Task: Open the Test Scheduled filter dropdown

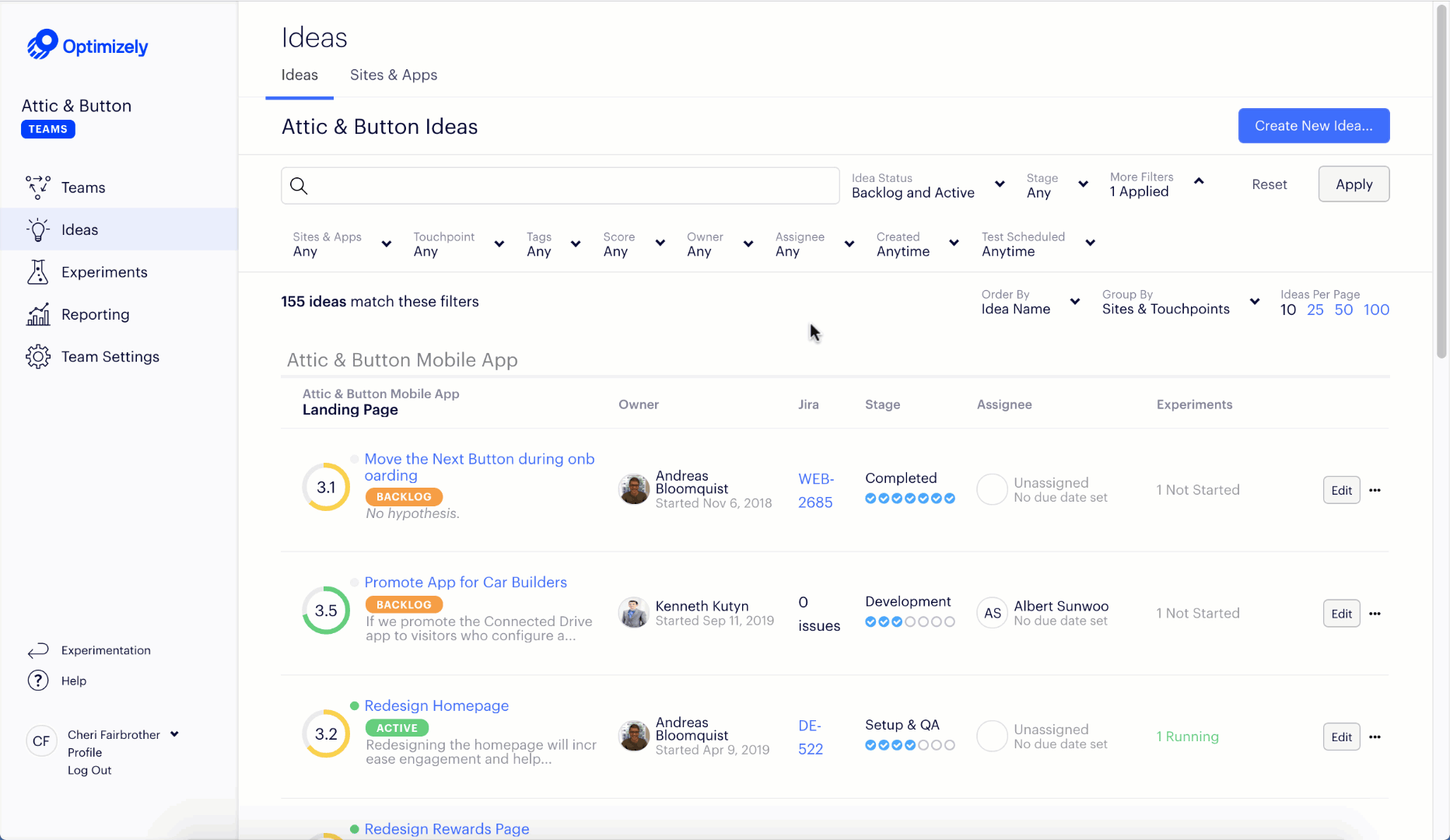Action: 1038,244
